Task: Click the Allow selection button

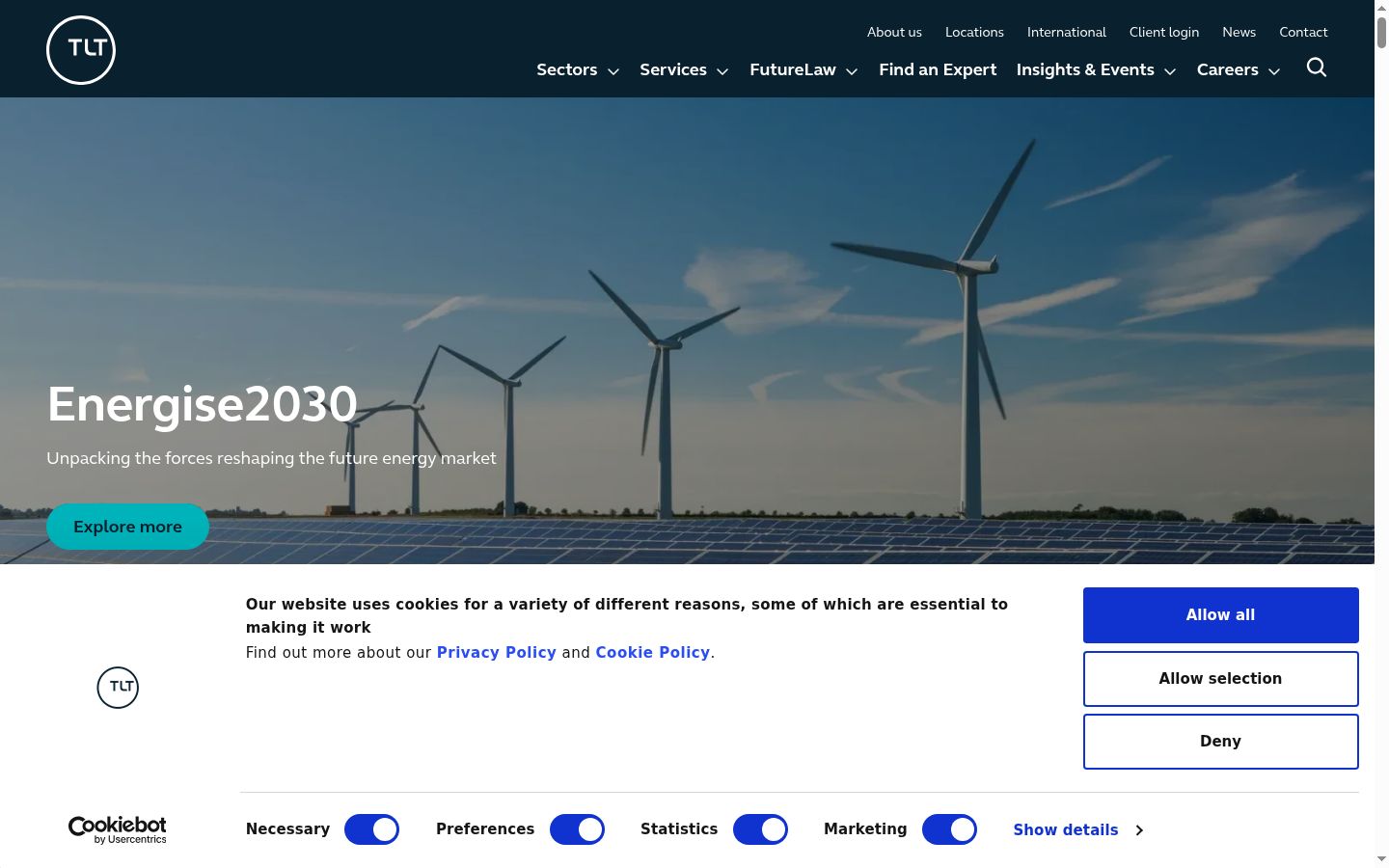Action: pos(1220,679)
